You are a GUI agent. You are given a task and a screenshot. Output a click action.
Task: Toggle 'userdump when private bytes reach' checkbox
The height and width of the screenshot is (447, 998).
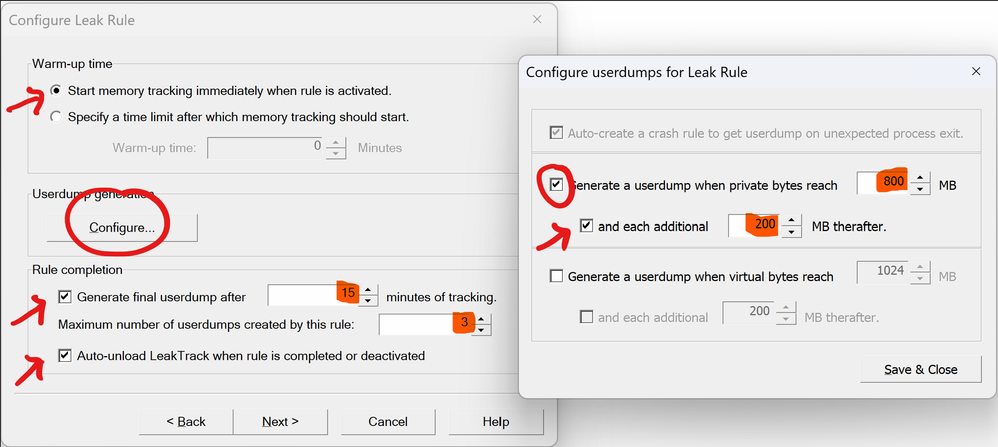pyautogui.click(x=556, y=185)
